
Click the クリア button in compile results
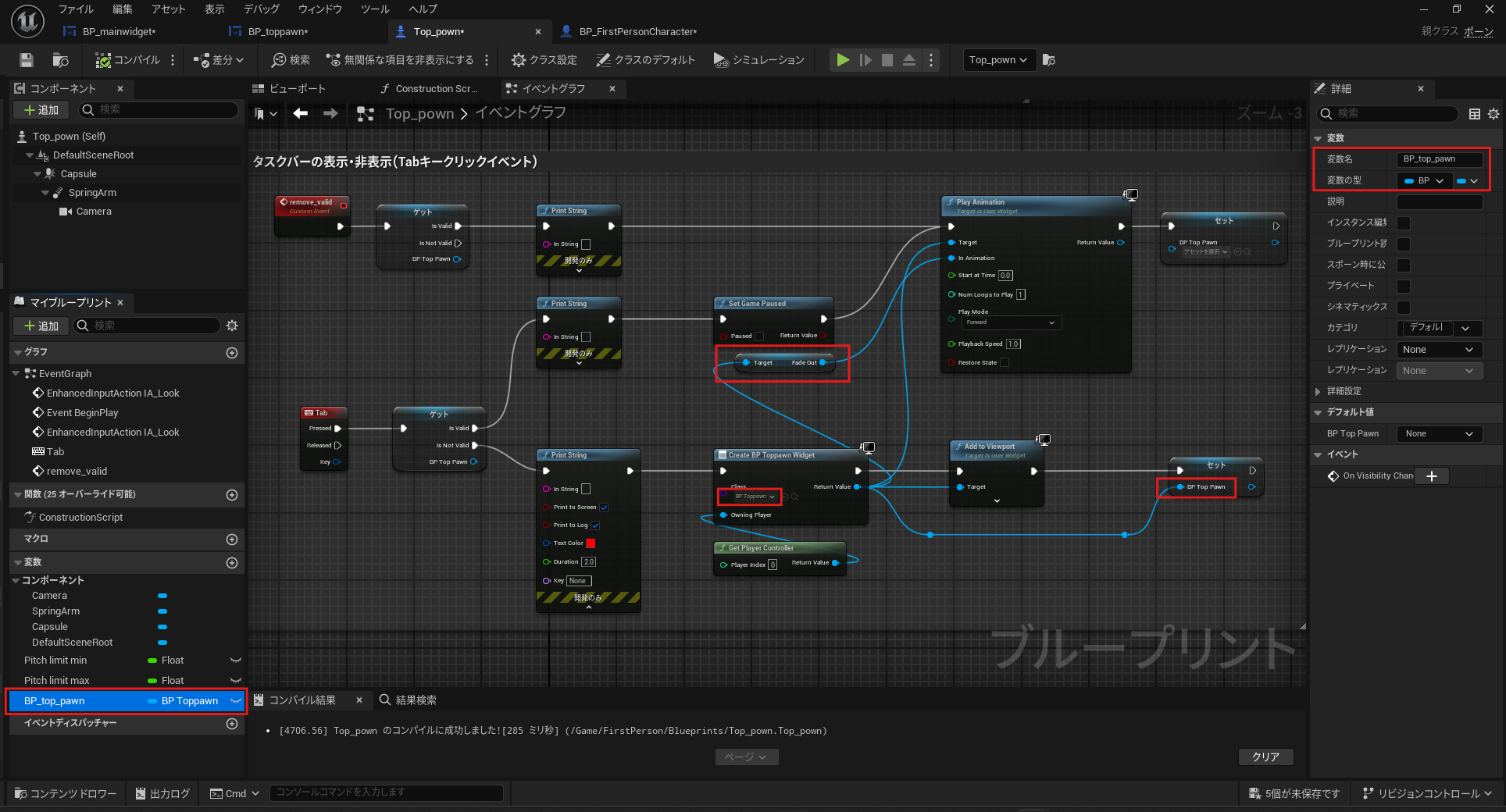[x=1265, y=757]
